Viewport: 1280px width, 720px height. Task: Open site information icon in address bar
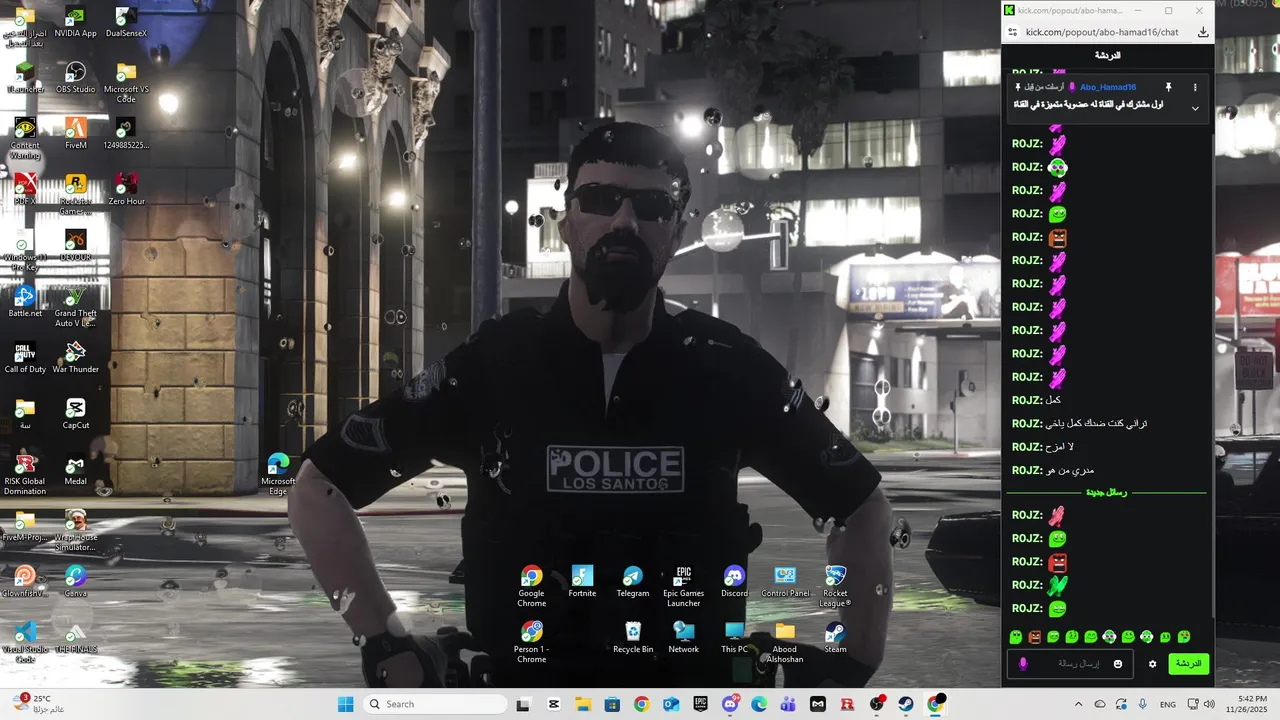coord(1012,32)
